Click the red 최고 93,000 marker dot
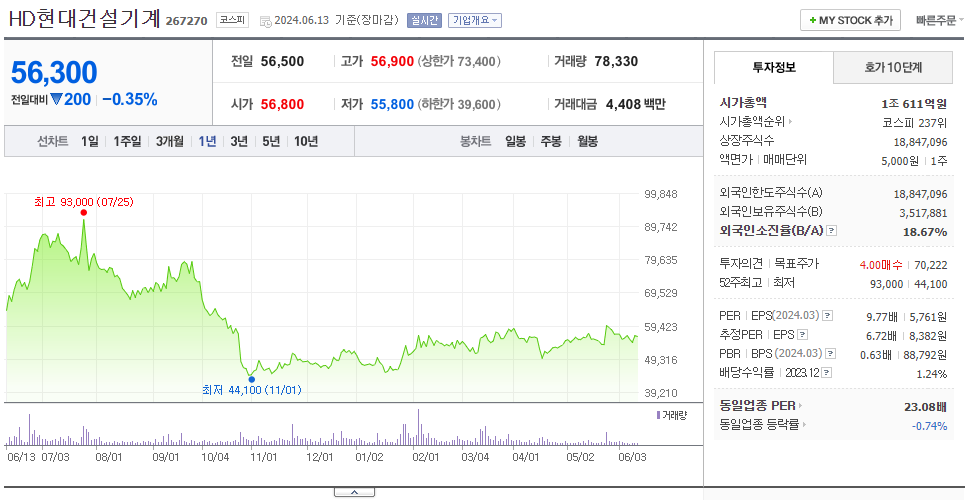This screenshot has height=500, width=968. pyautogui.click(x=83, y=213)
